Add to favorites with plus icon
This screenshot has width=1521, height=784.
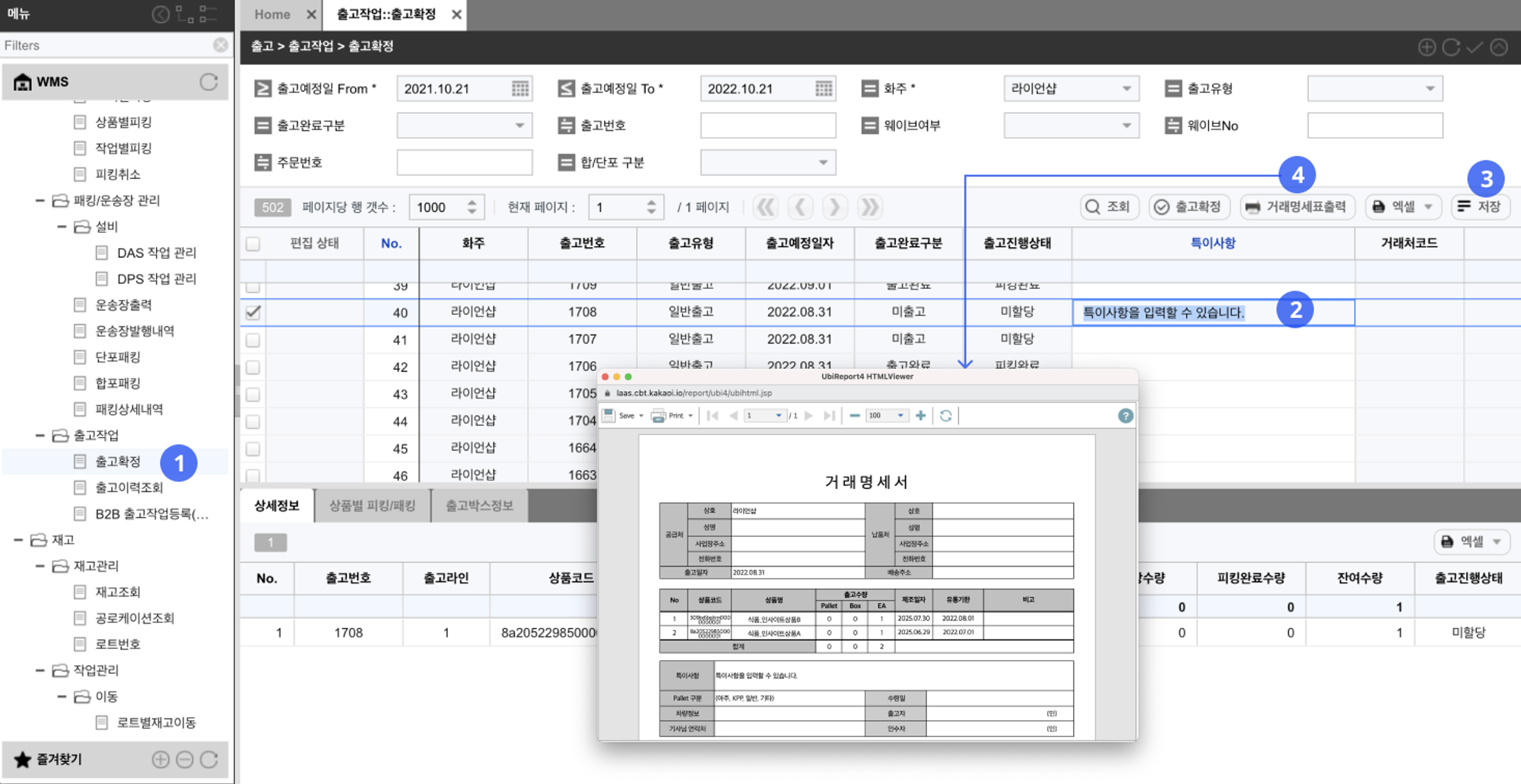tap(160, 759)
